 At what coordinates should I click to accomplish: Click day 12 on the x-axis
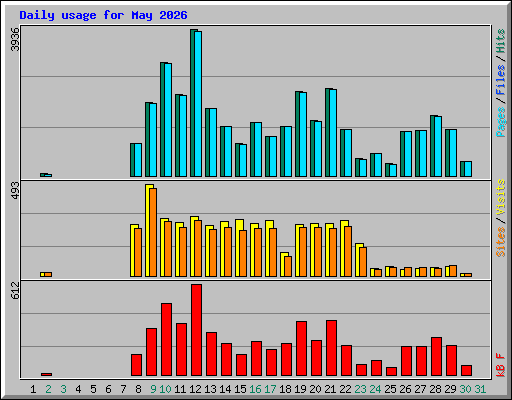[195, 389]
